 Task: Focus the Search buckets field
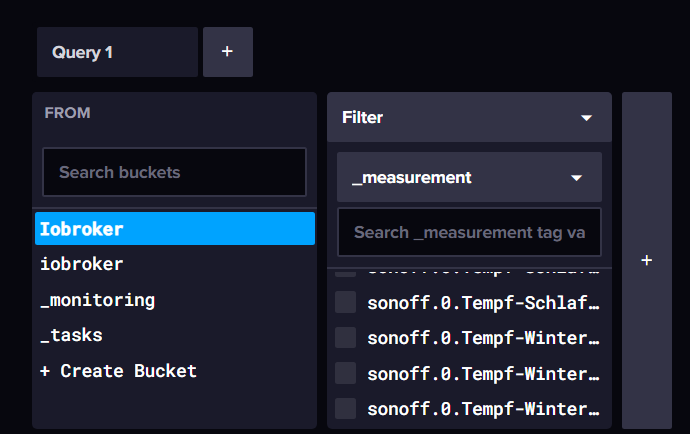click(x=174, y=172)
